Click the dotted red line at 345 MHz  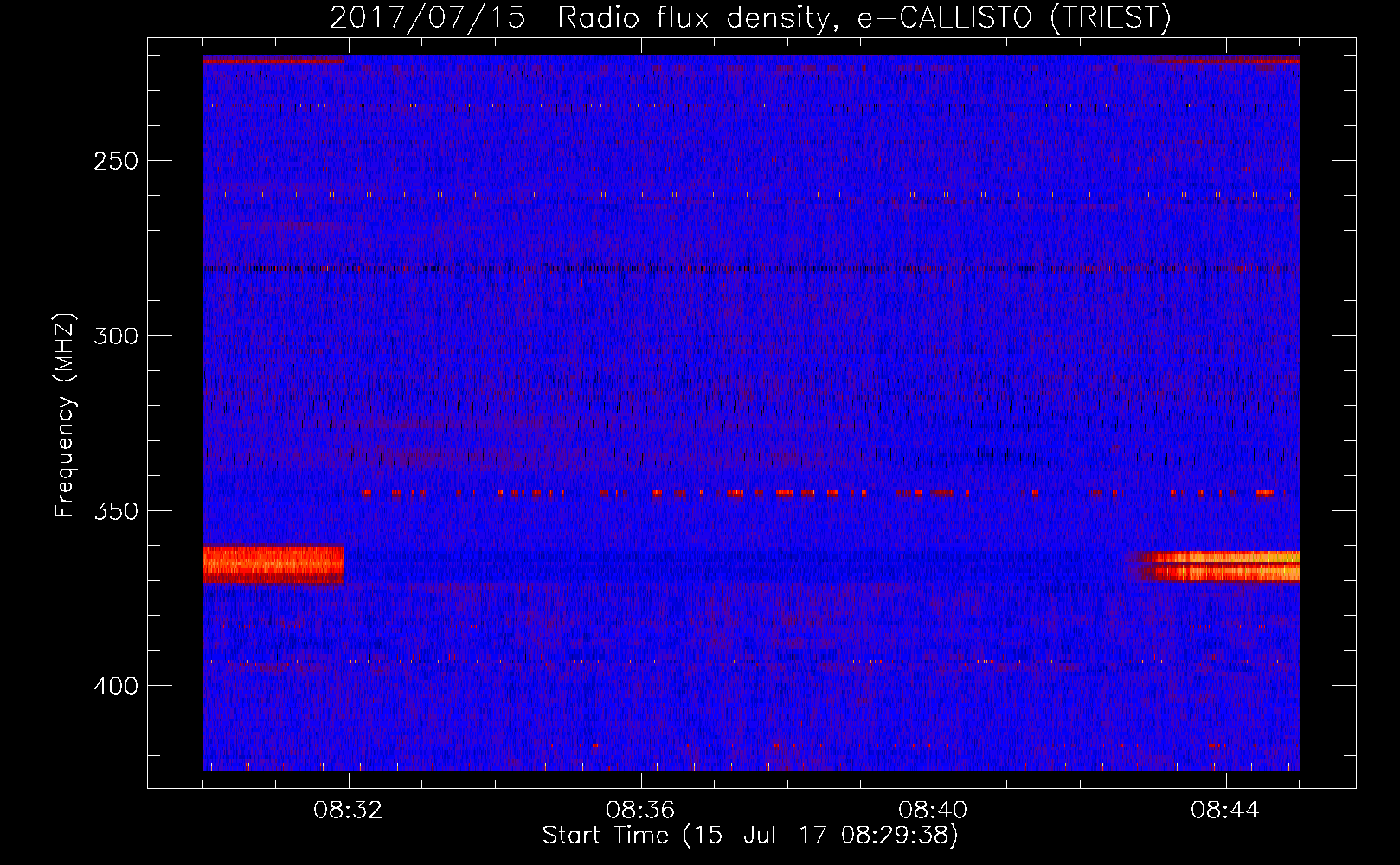click(822, 494)
